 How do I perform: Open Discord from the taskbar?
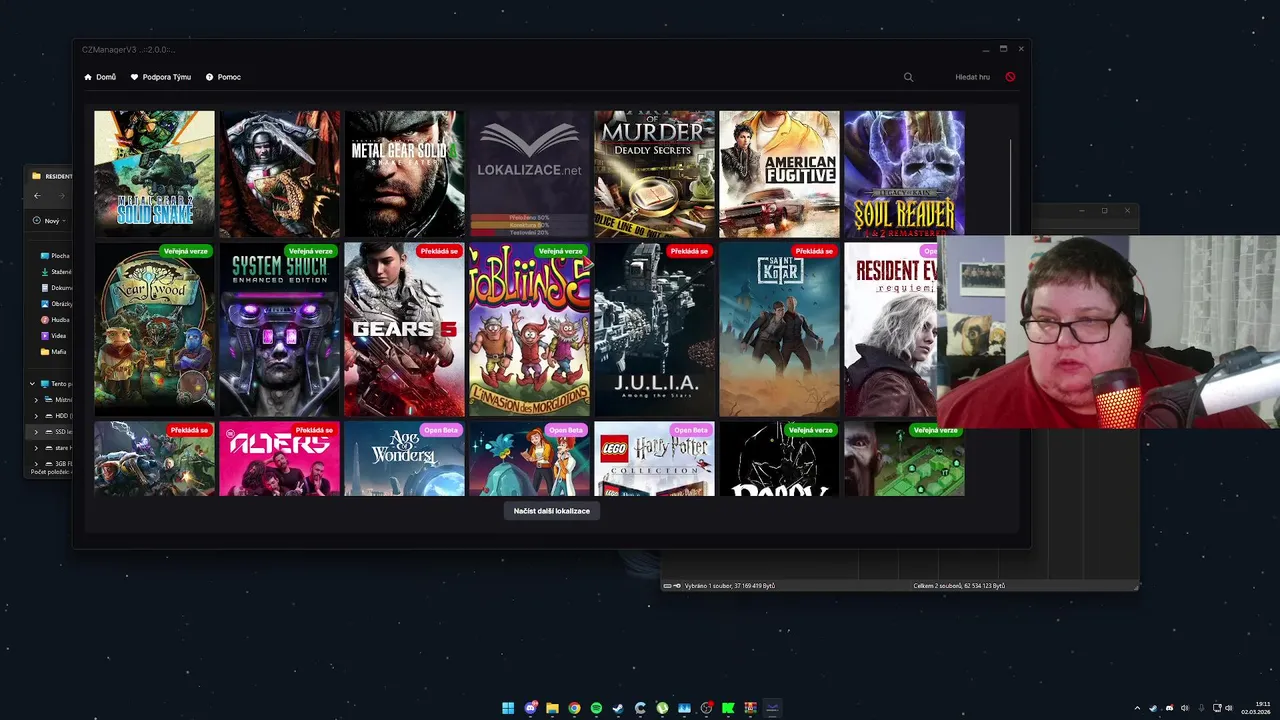click(530, 708)
